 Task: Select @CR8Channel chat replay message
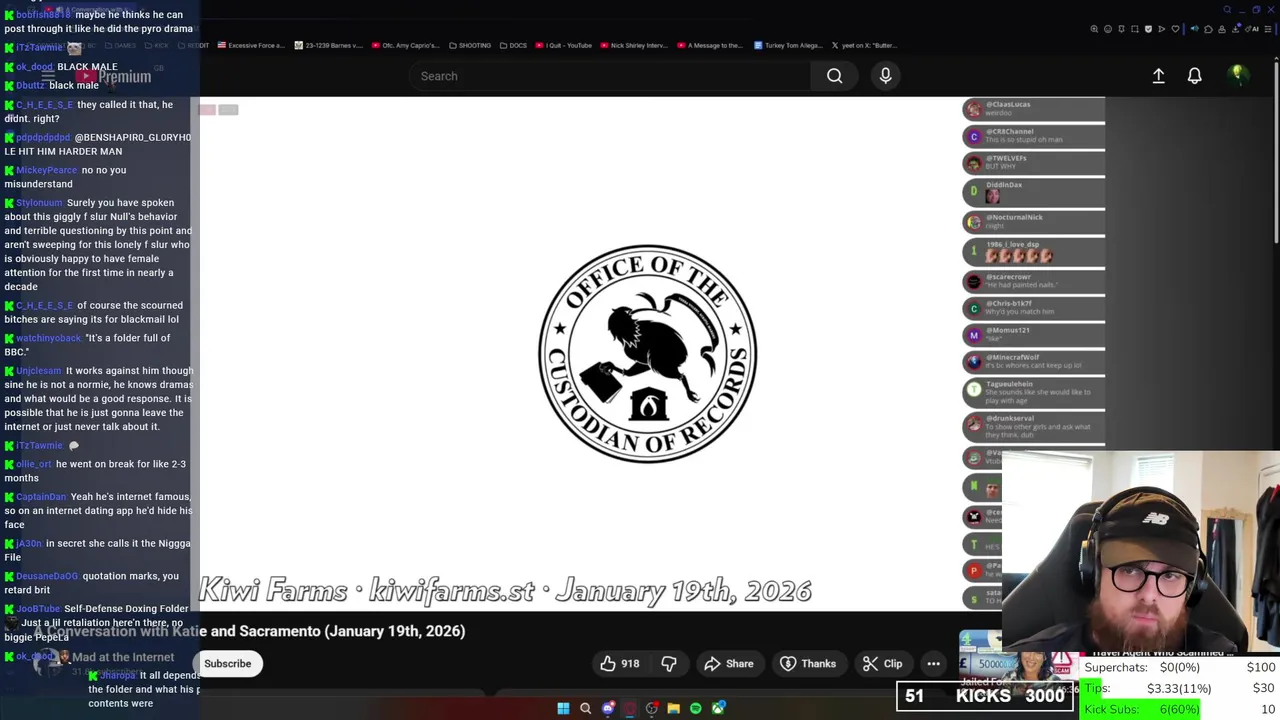1034,136
